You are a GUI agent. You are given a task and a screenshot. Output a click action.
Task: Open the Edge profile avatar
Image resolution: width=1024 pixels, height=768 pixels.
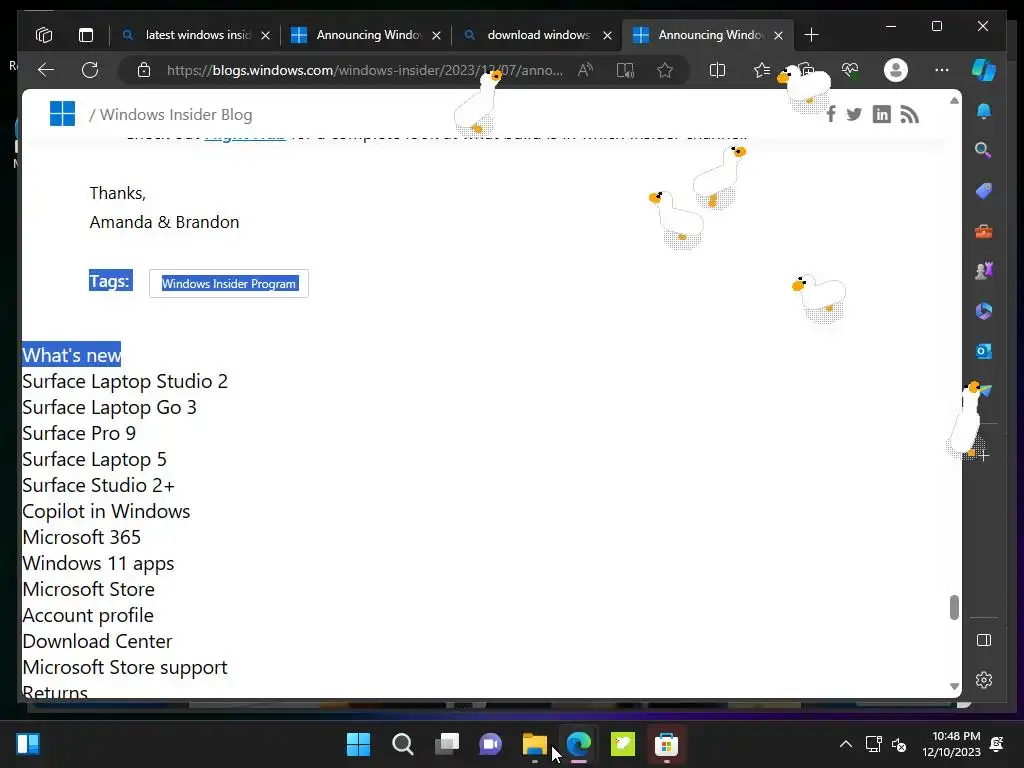click(x=895, y=70)
